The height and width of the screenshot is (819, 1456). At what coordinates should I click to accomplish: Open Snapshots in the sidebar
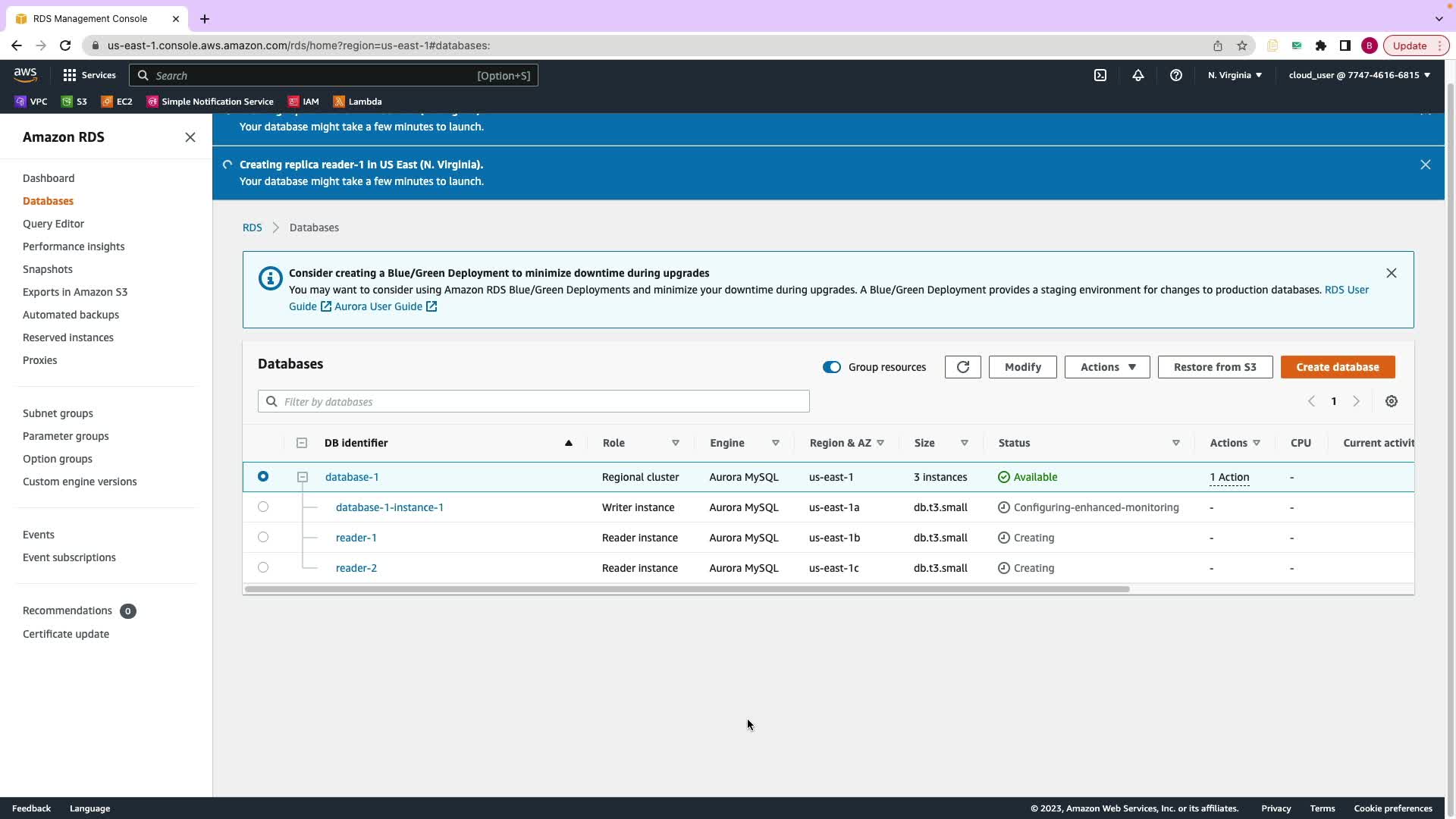pos(48,269)
